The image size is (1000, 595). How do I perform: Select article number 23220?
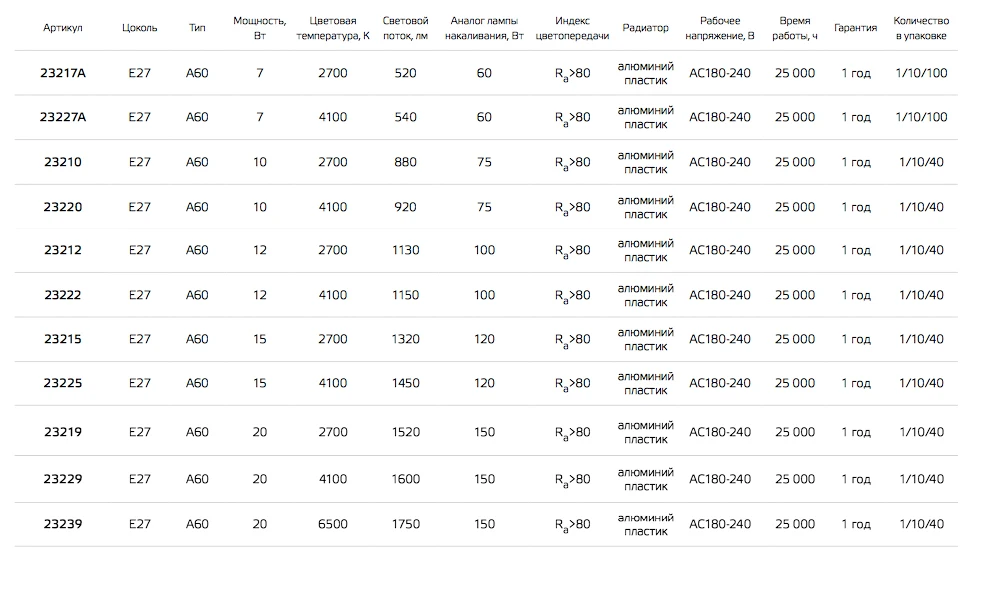[62, 207]
